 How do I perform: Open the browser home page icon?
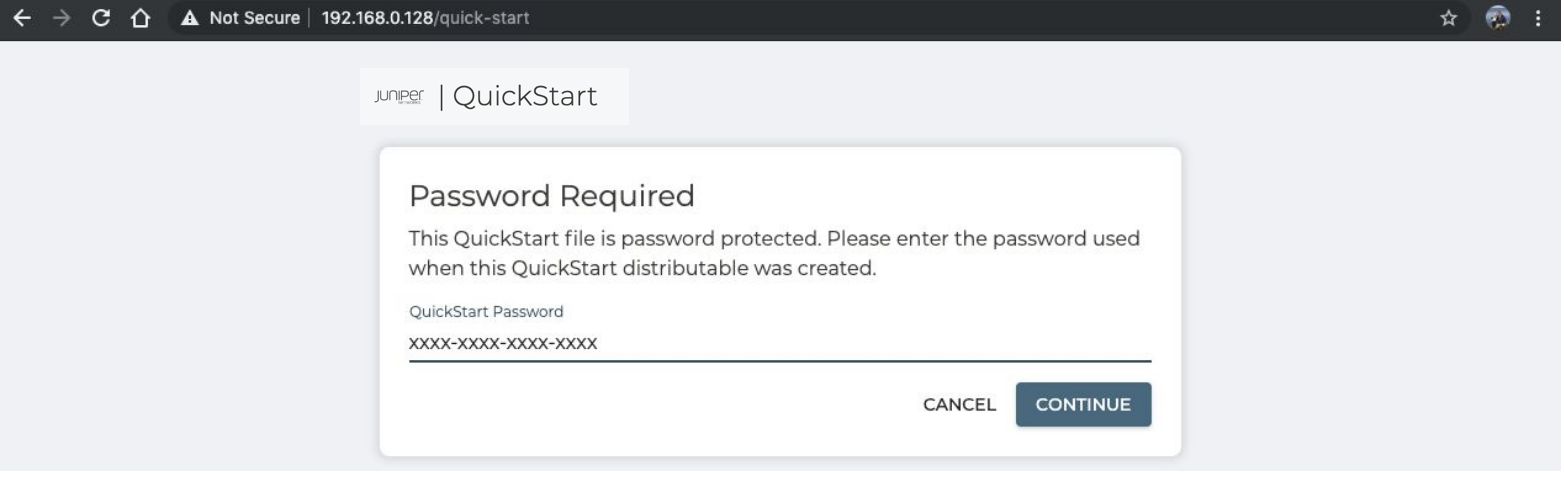click(141, 20)
